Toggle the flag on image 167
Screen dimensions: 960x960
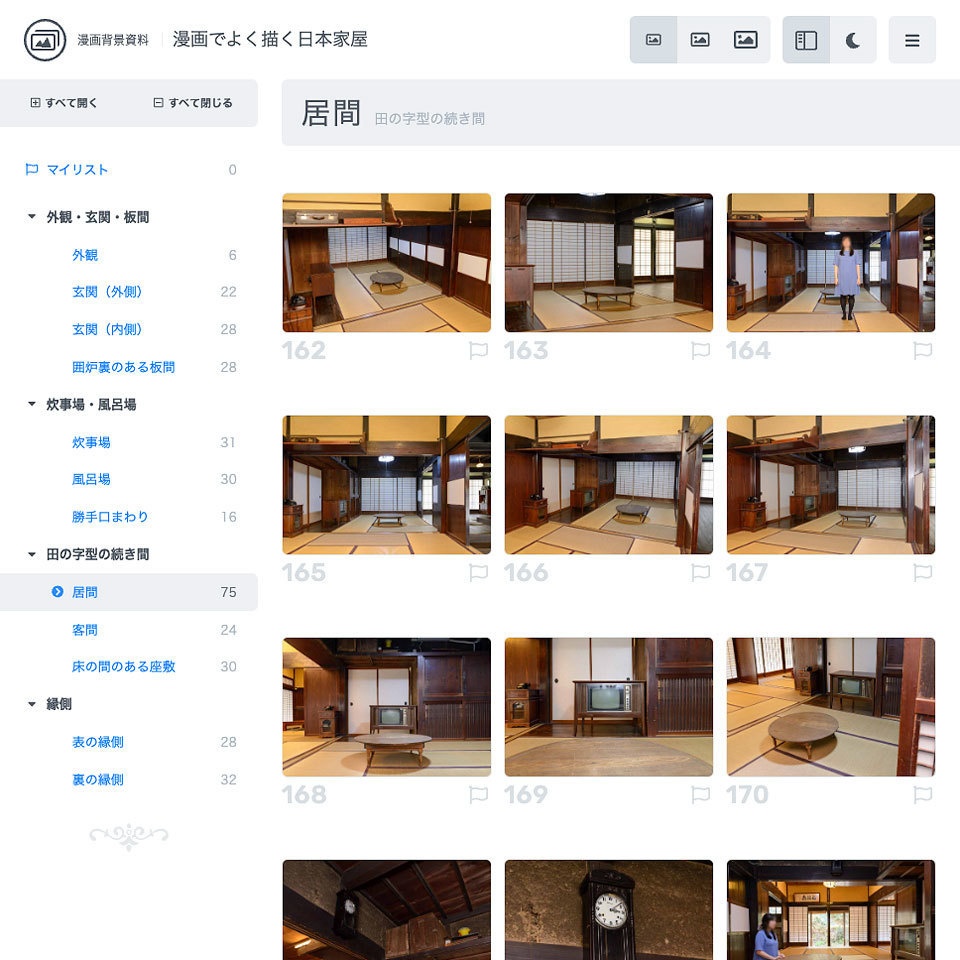tap(923, 573)
